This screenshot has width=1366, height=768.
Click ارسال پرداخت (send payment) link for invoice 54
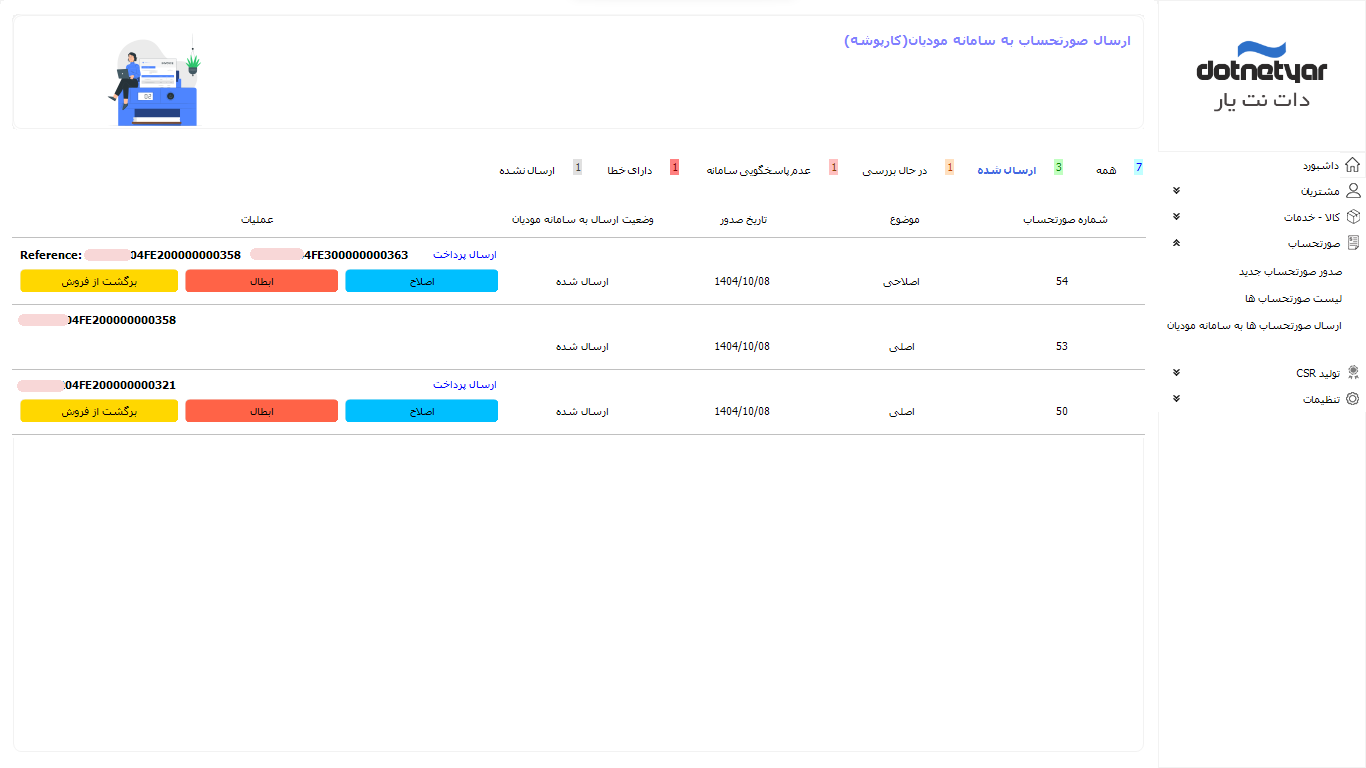click(464, 255)
